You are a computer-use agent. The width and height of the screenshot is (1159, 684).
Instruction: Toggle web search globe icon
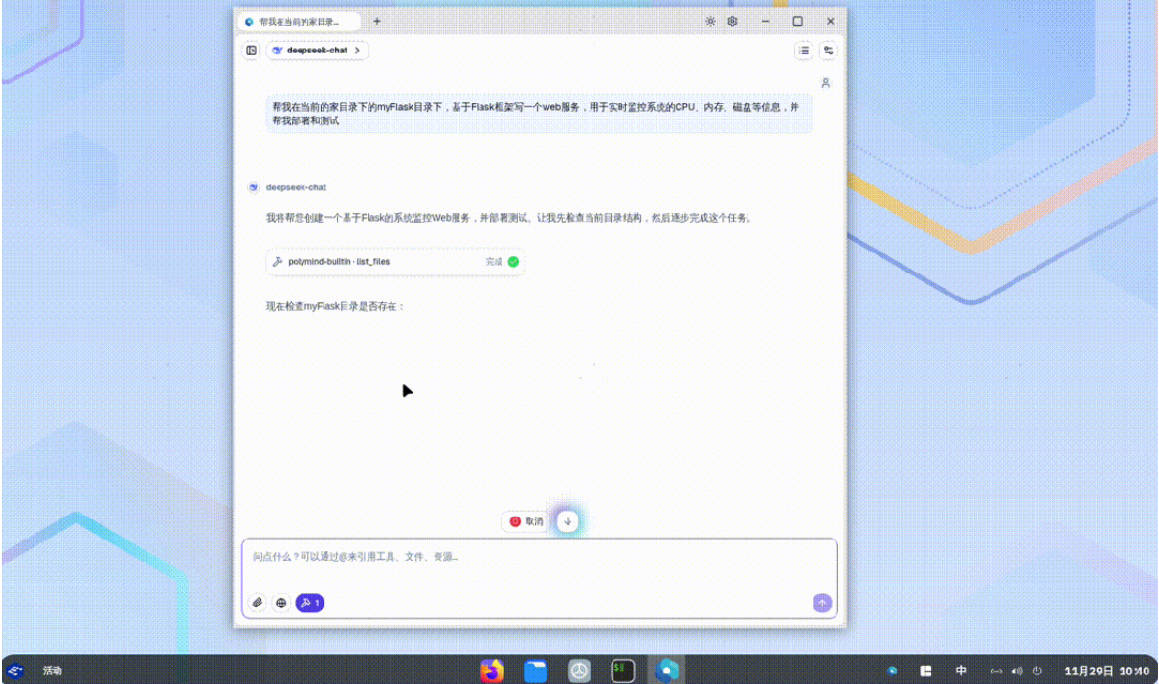pos(281,603)
